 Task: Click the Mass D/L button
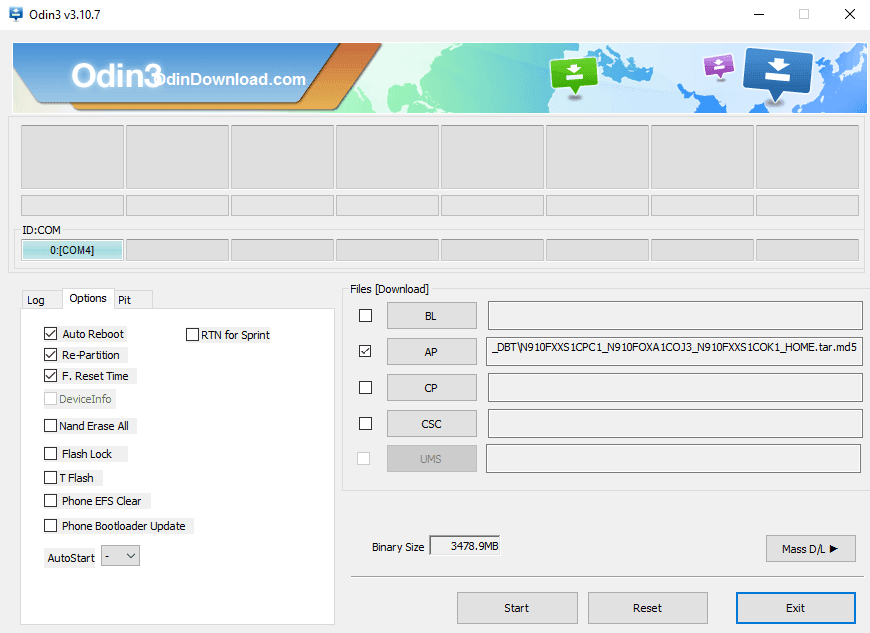click(x=811, y=549)
